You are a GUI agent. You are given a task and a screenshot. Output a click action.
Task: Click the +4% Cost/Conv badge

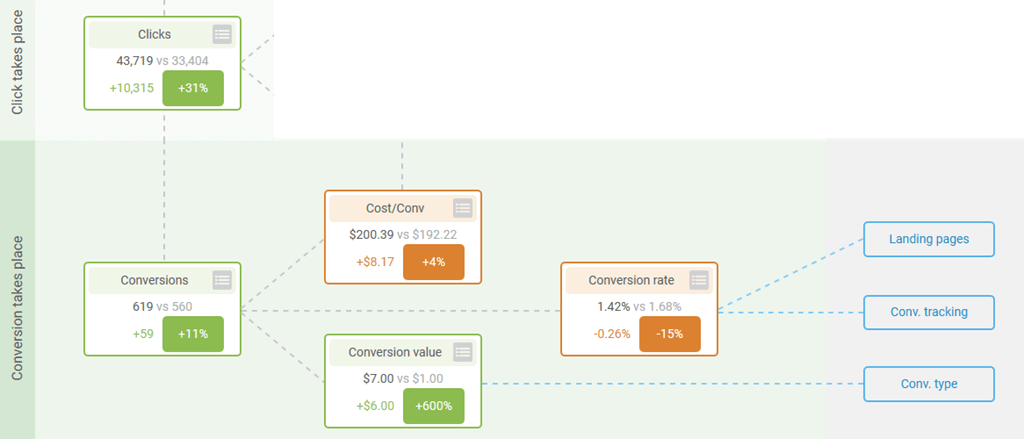[434, 262]
